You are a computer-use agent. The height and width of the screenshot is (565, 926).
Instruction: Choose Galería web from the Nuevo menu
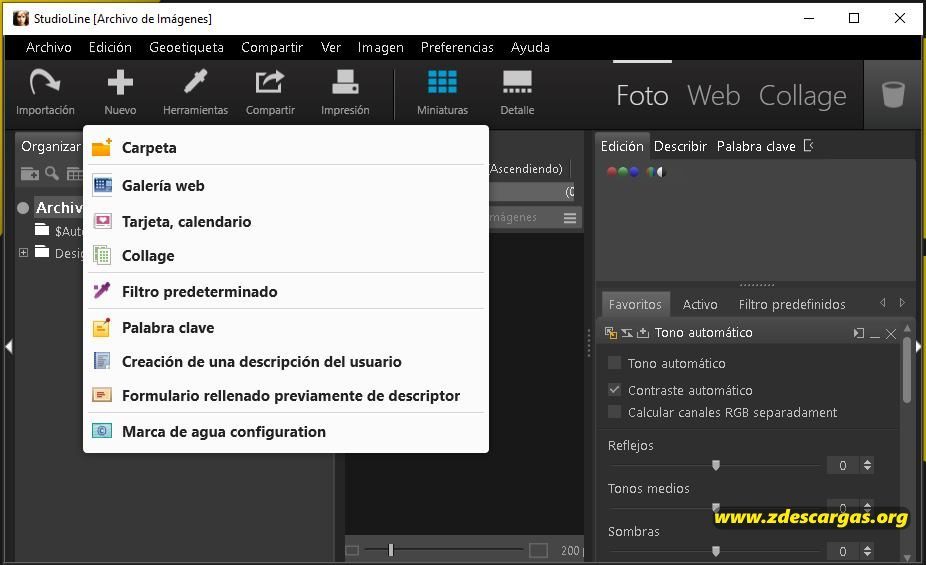(286, 185)
